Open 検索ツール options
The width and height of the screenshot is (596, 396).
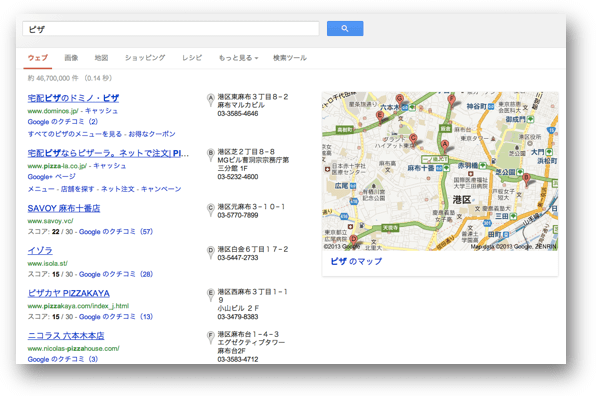(x=290, y=58)
